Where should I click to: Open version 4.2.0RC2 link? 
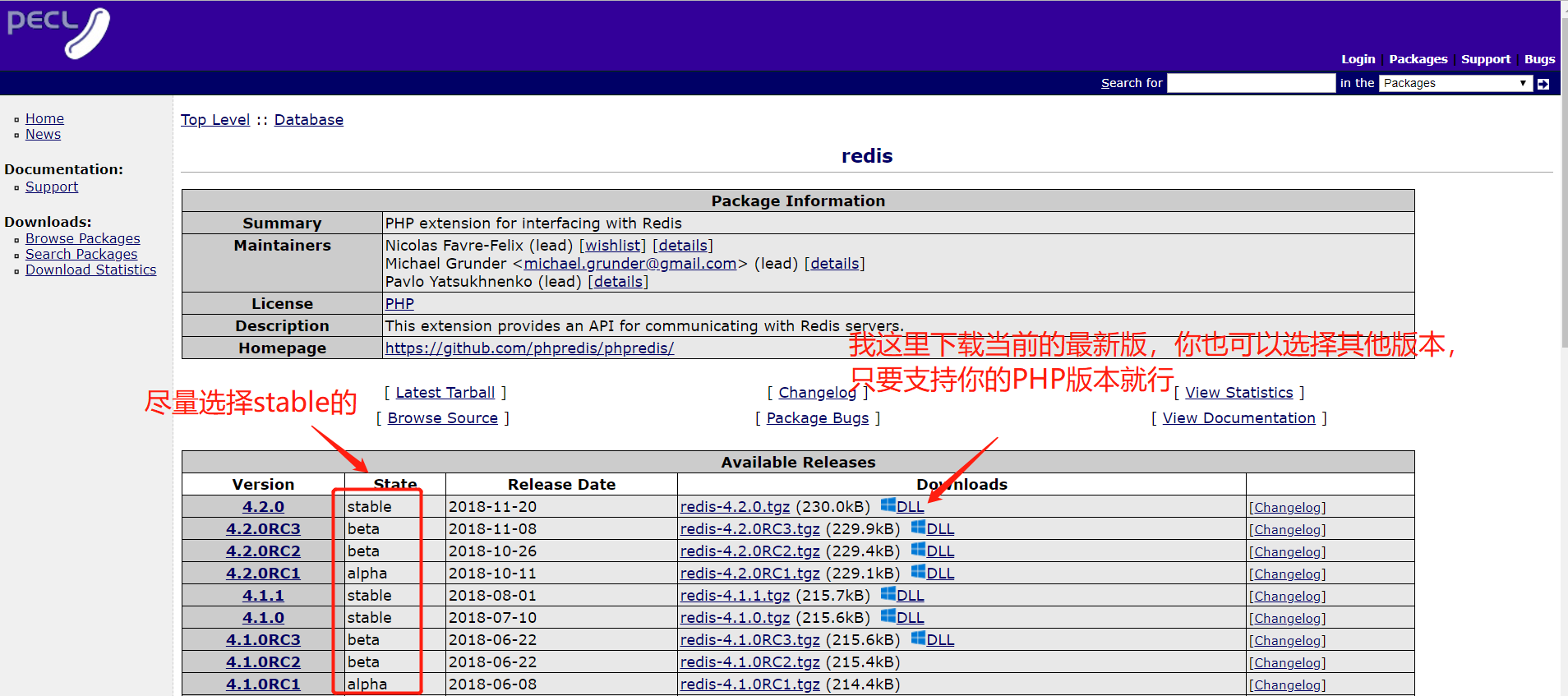click(x=263, y=551)
